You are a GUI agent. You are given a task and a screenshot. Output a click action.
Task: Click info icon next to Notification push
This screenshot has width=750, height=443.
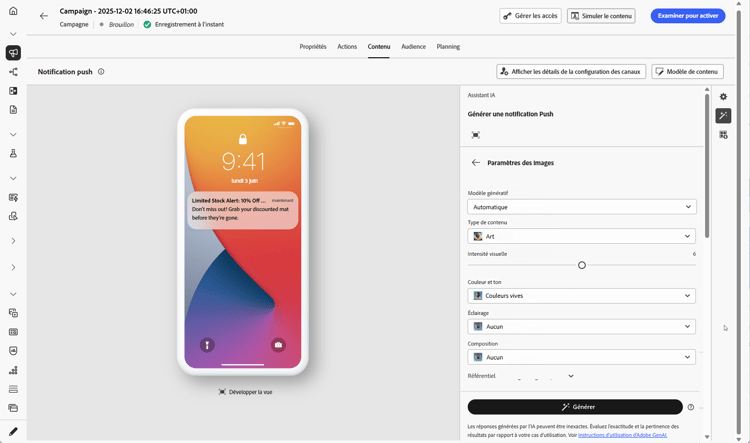(x=101, y=72)
